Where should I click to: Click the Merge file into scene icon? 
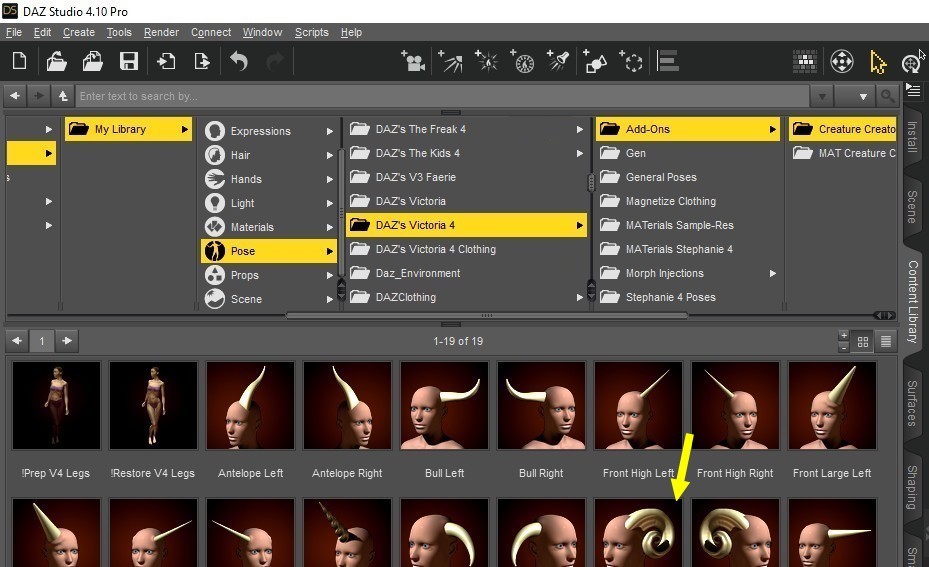tap(92, 61)
